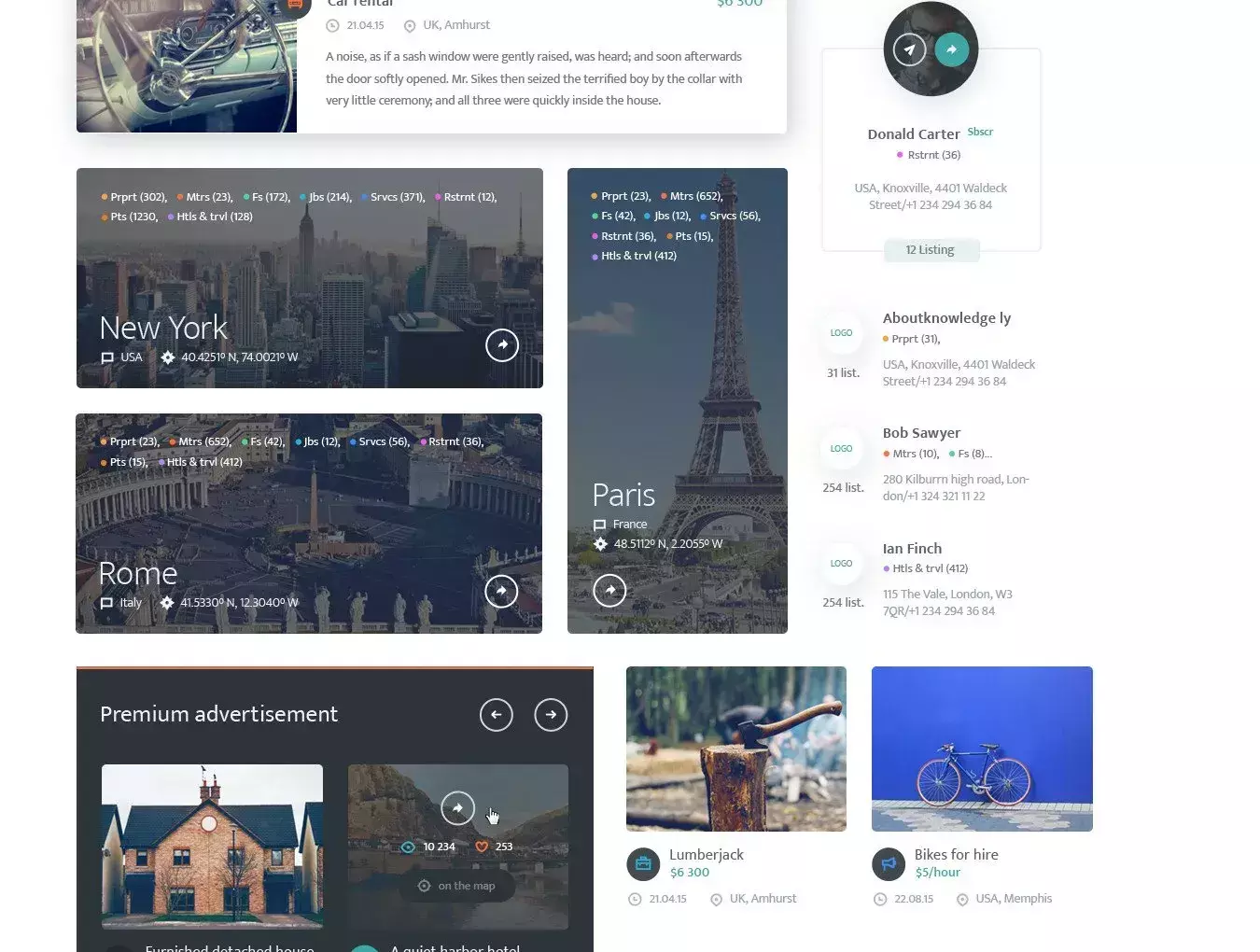Click the heart likes icon showing 253
The width and height of the screenshot is (1260, 952).
(x=482, y=847)
